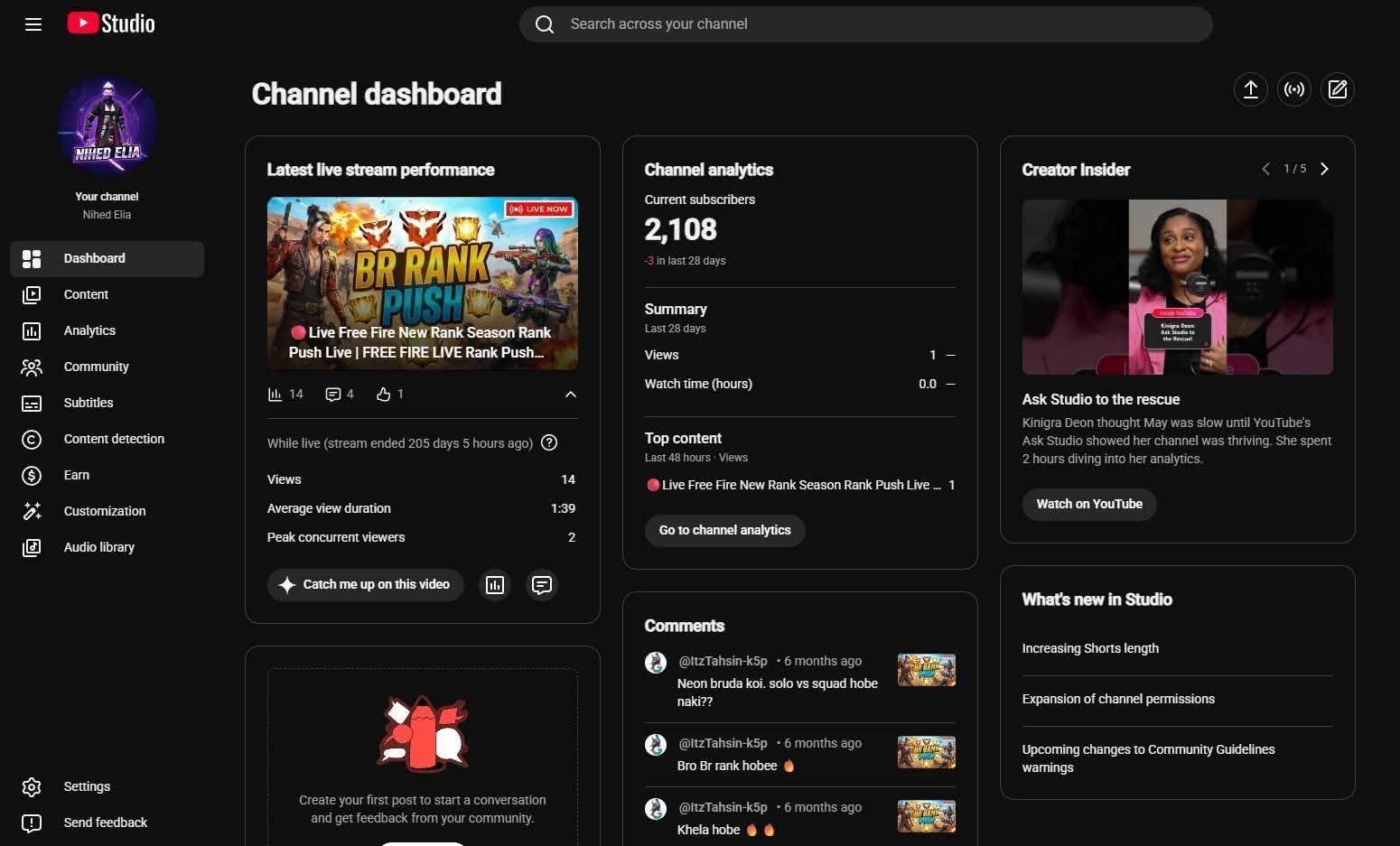Click the Earn dollar icon in sidebar
Viewport: 1400px width, 846px height.
(32, 476)
